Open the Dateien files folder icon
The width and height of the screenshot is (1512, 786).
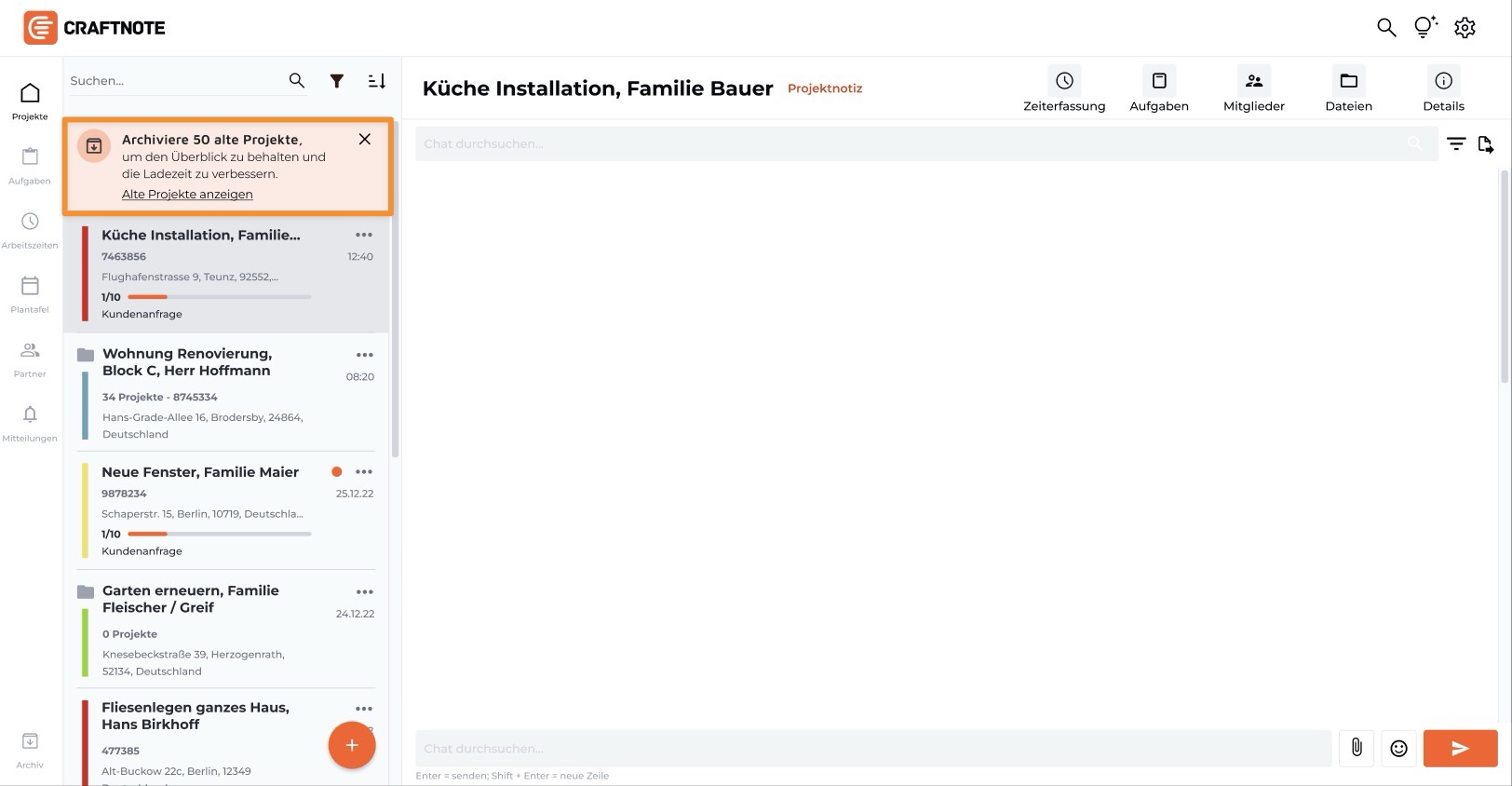1348,82
